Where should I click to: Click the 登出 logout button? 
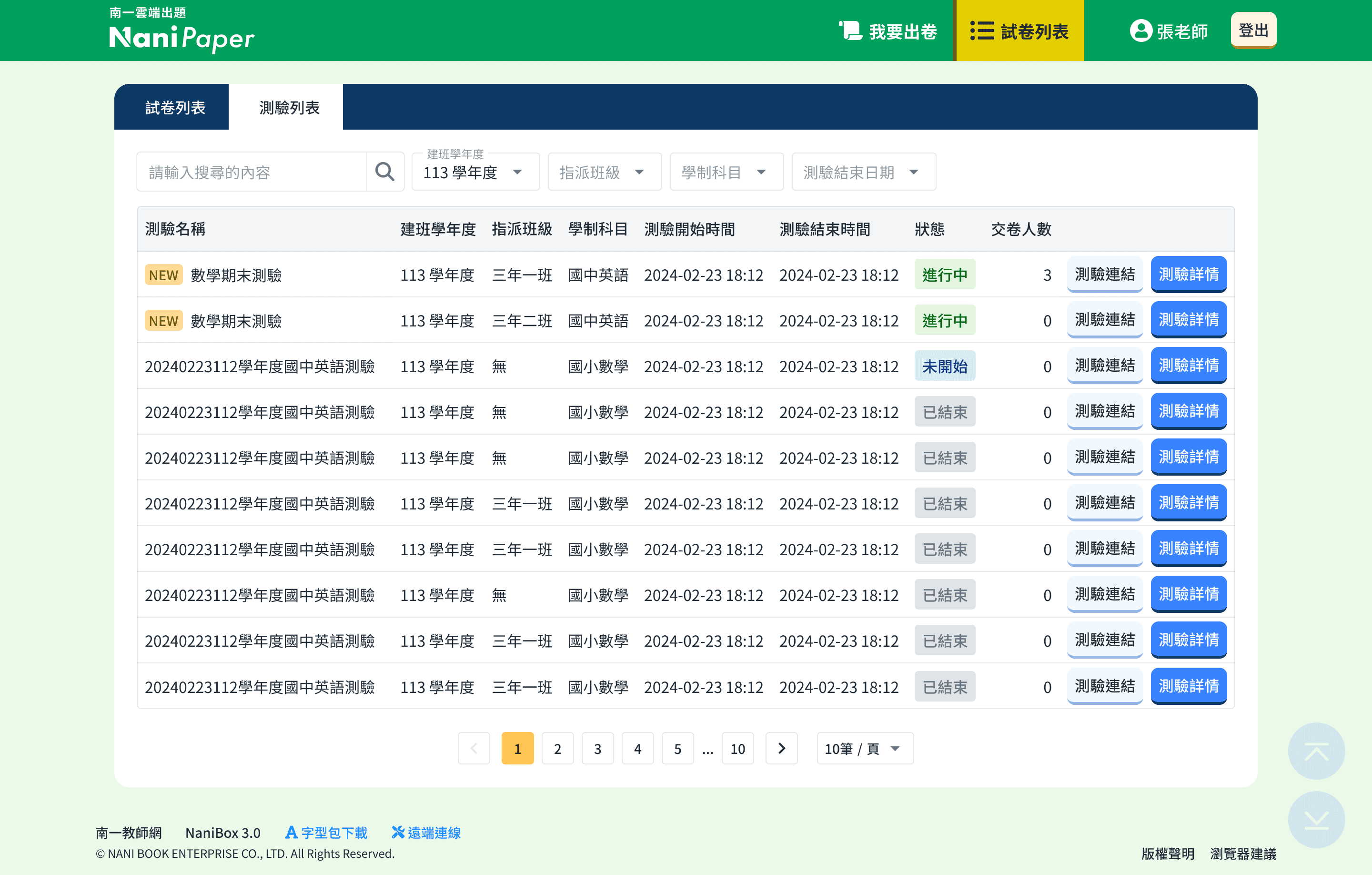tap(1253, 30)
